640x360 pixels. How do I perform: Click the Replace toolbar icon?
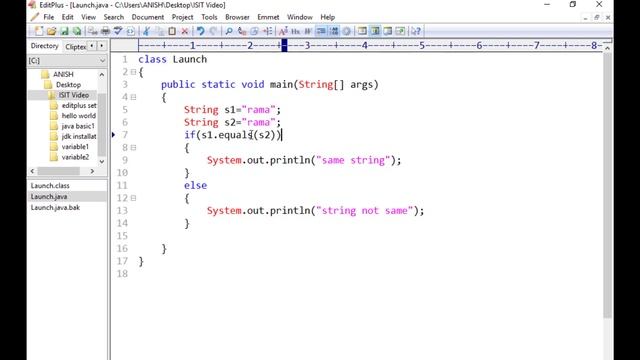click(x=242, y=31)
